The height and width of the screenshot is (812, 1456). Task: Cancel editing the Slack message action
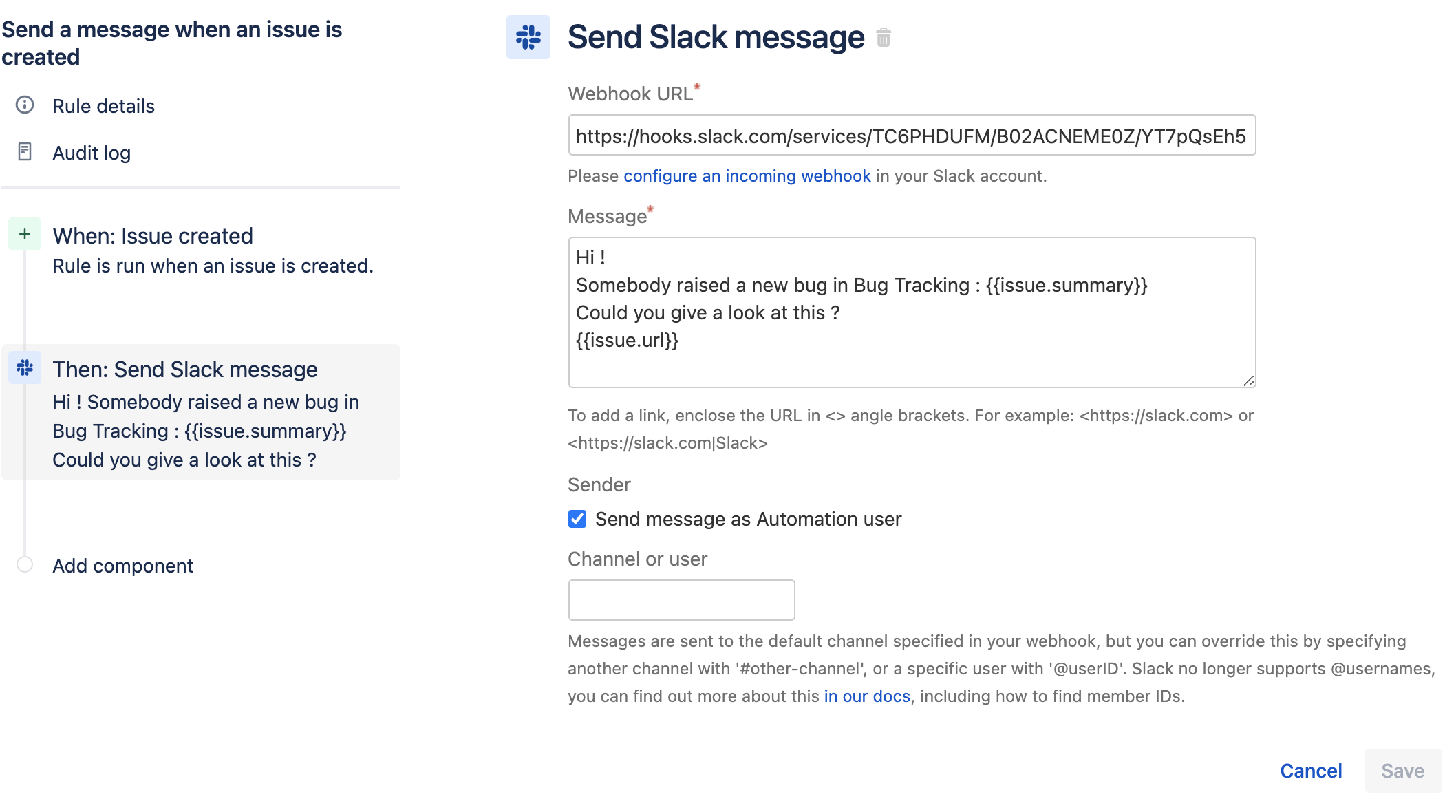1310,771
